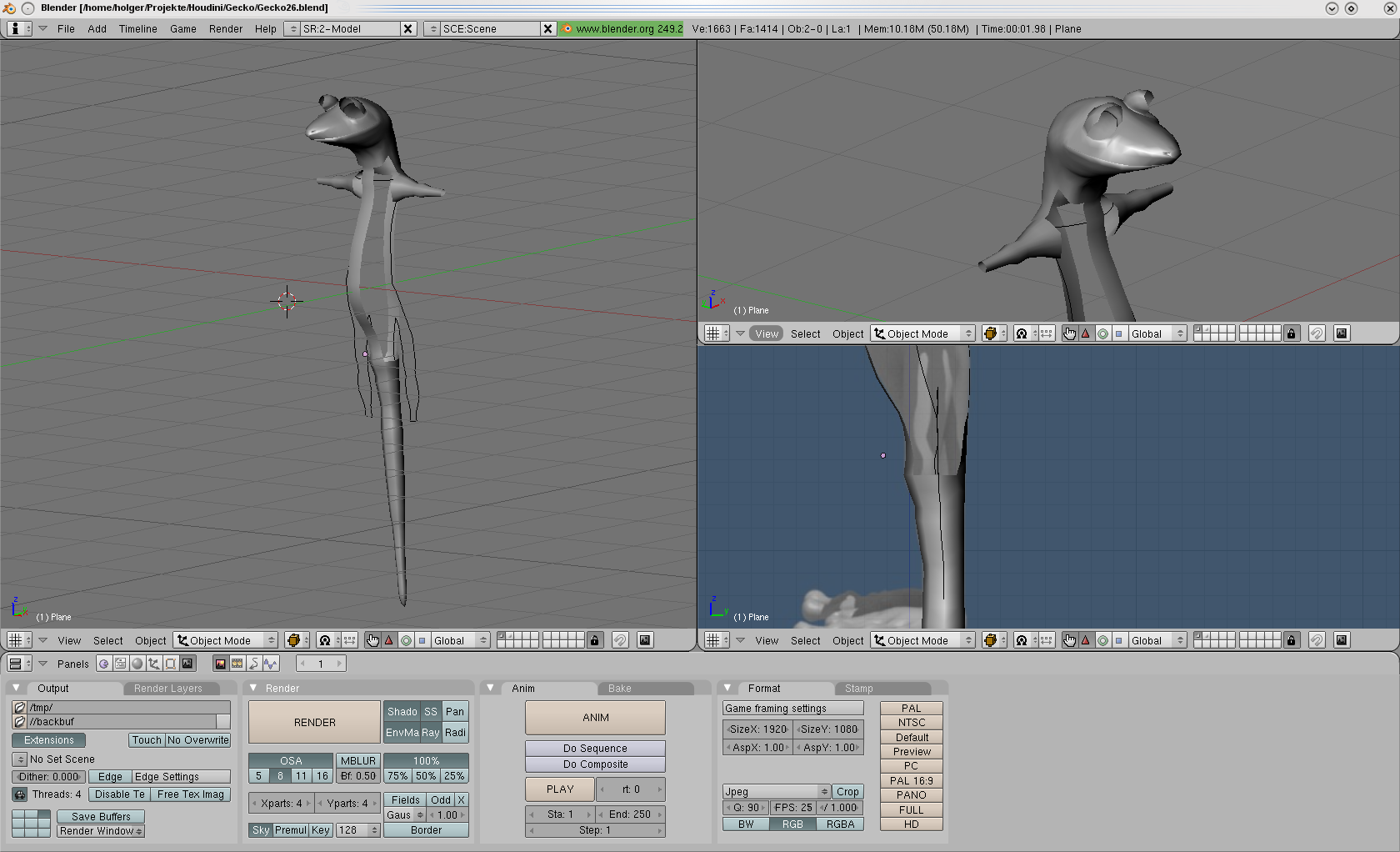Viewport: 1400px width, 852px height.
Task: Click the Dither value slider
Action: pos(49,776)
